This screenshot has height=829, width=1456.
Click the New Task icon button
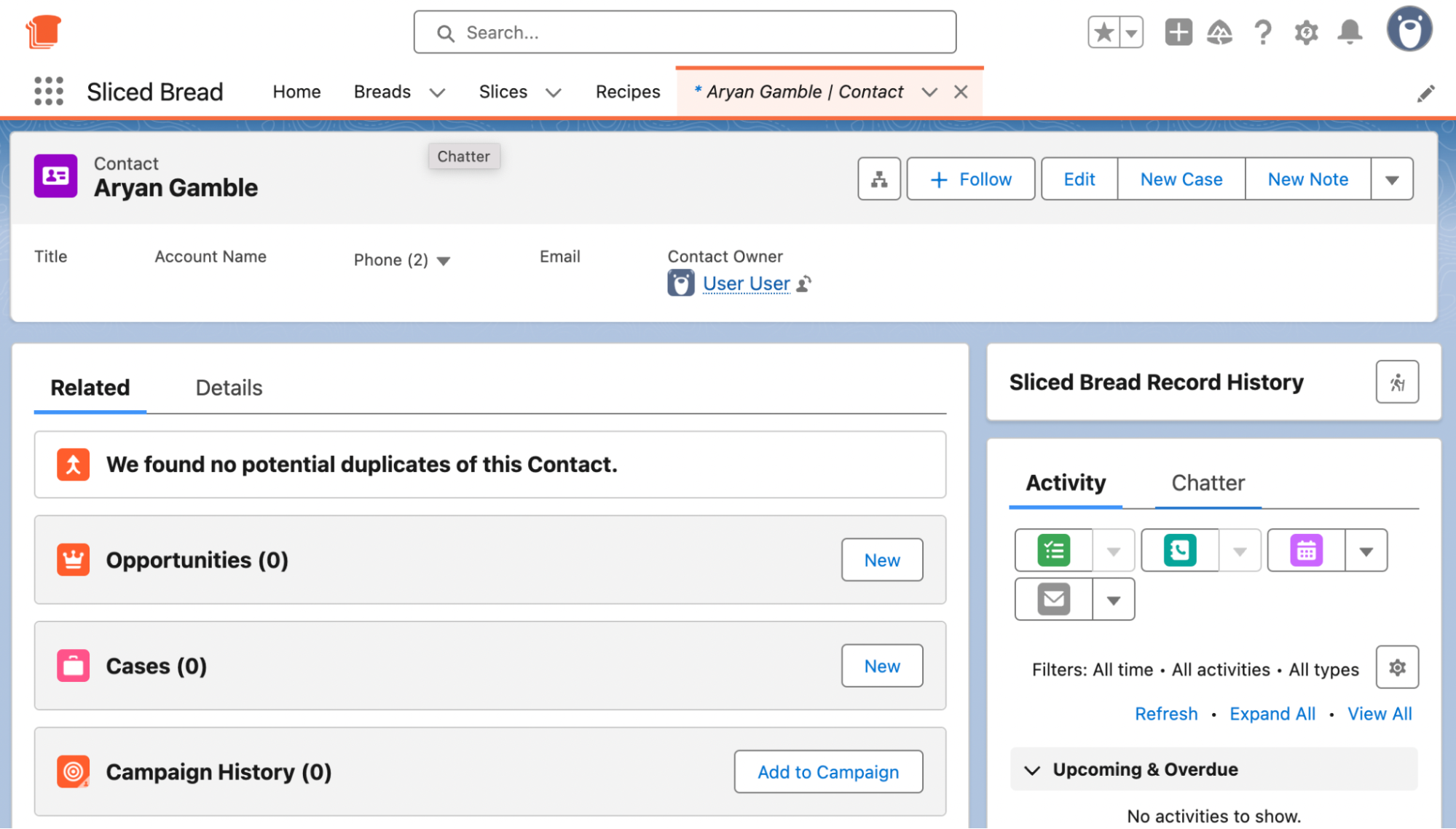tap(1054, 551)
